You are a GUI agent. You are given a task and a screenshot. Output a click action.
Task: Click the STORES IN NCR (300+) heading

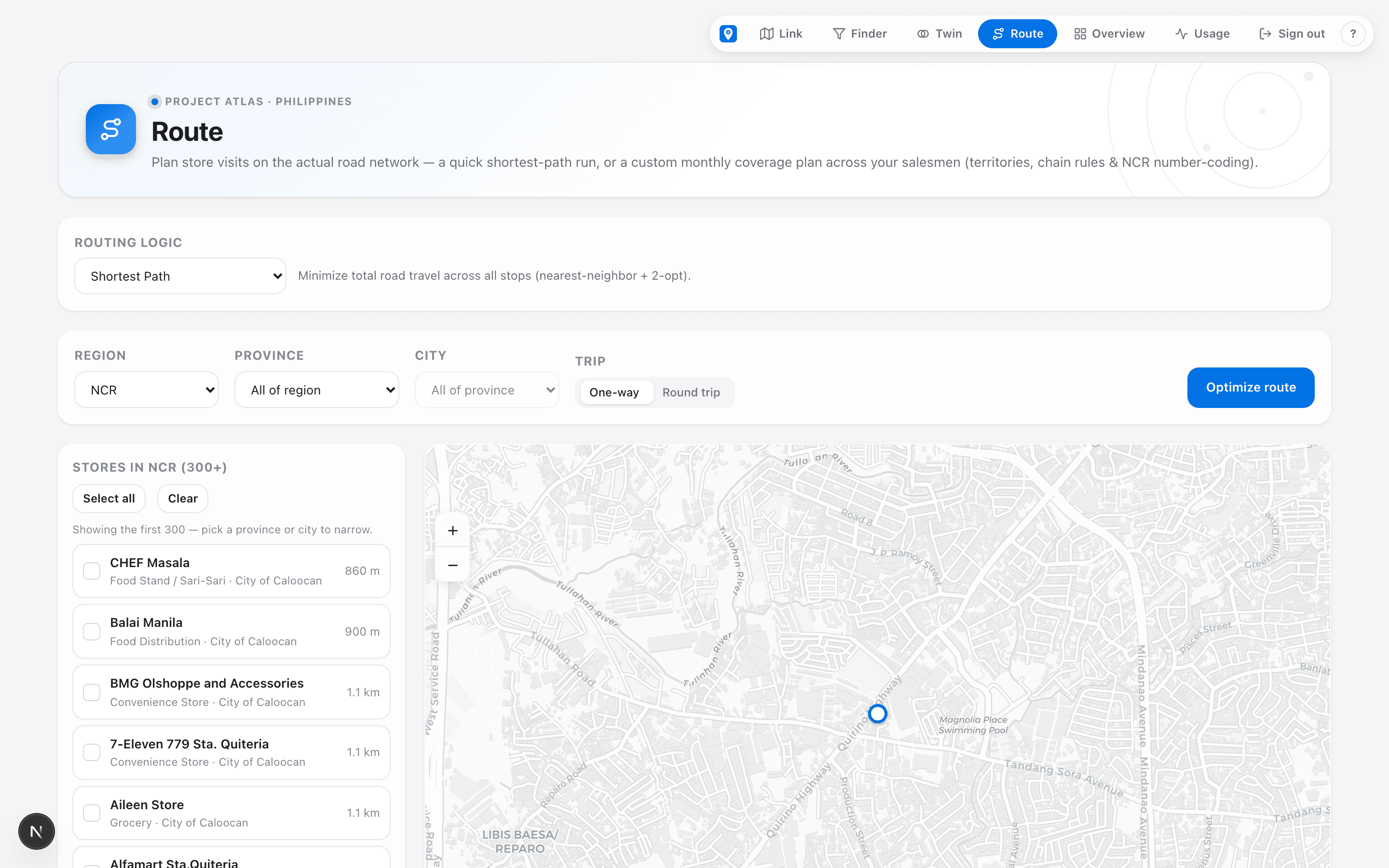150,467
